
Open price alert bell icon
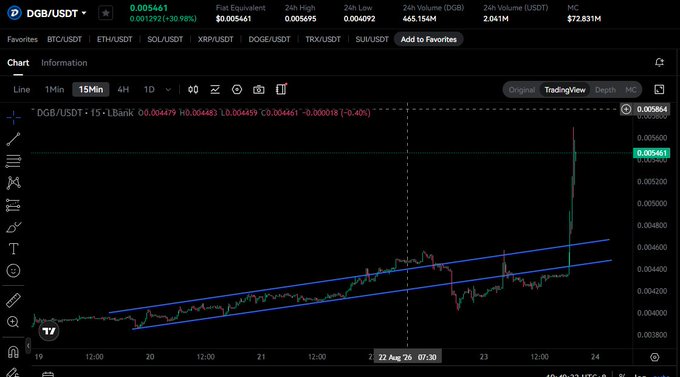point(659,62)
